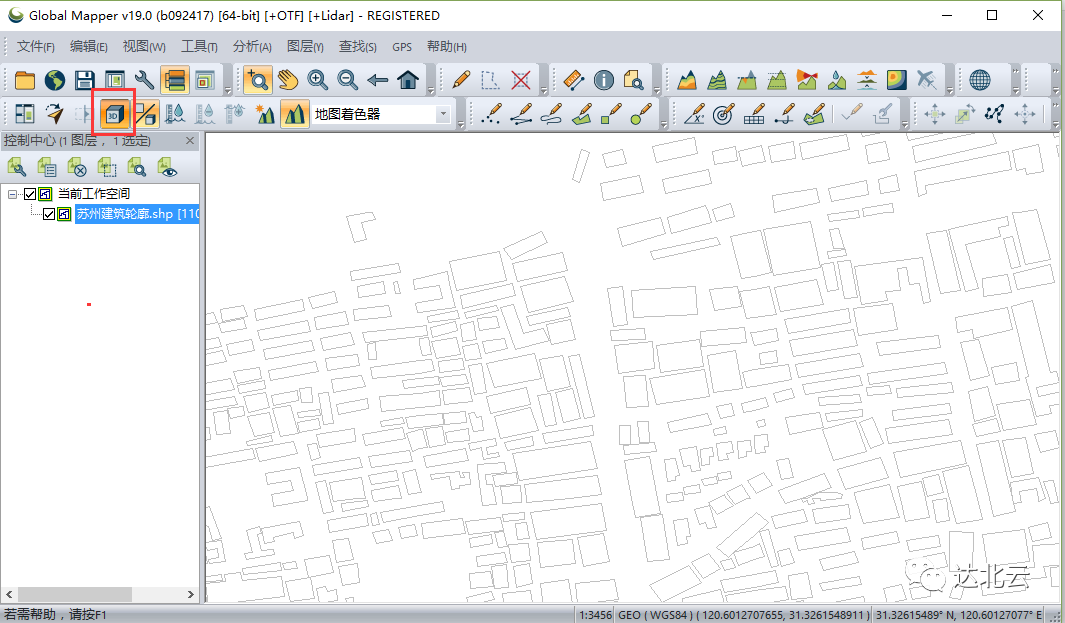
Task: Click the slash cube 3D link icon
Action: (x=145, y=113)
